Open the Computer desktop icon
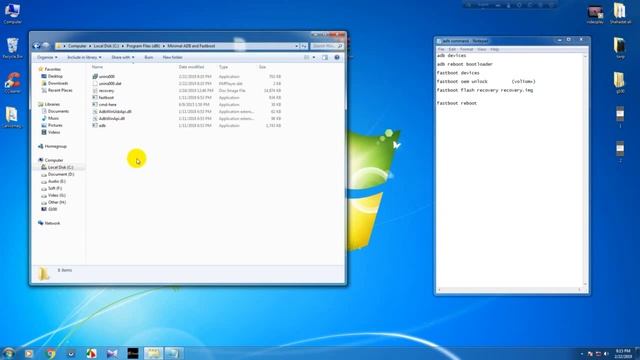The height and width of the screenshot is (360, 640). (12, 13)
